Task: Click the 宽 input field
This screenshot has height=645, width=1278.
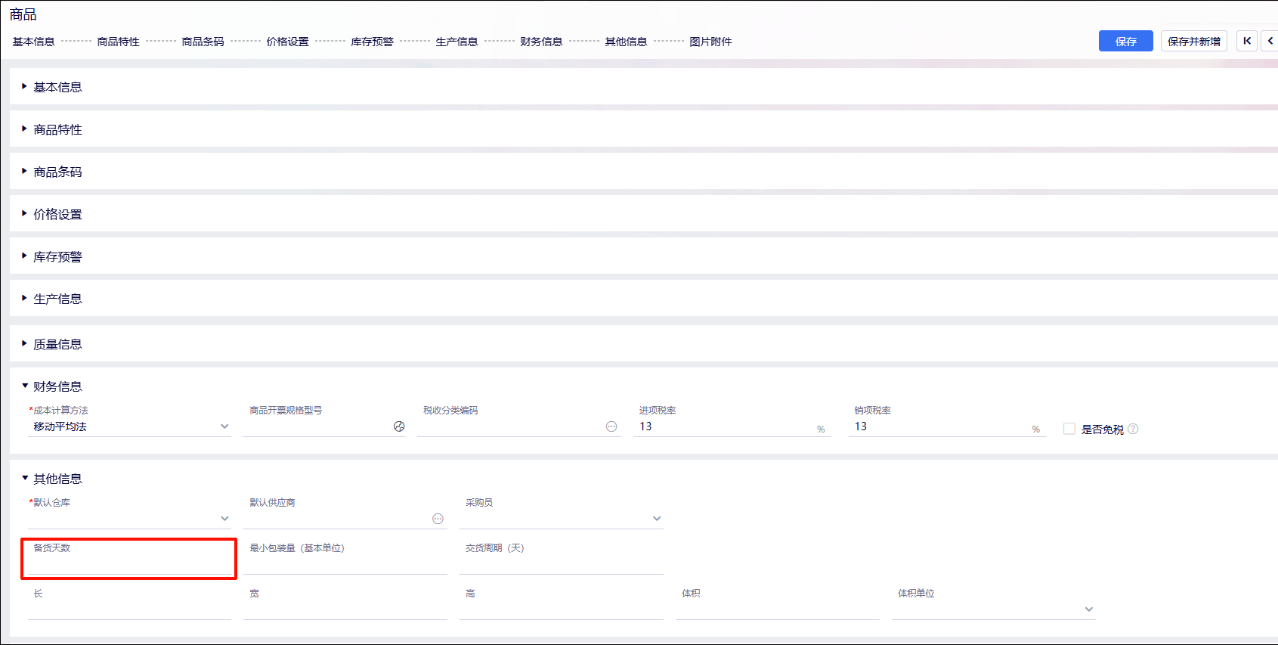Action: (346, 610)
